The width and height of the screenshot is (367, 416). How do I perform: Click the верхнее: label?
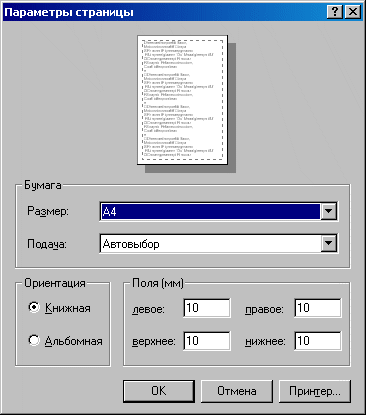point(154,342)
